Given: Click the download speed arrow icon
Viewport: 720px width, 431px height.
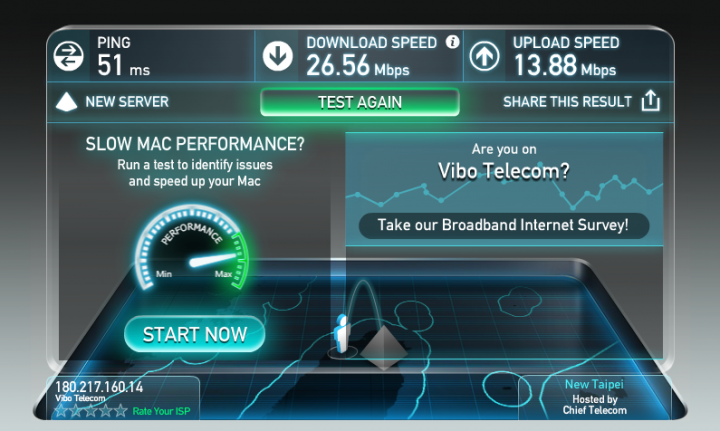Looking at the screenshot, I should (x=277, y=56).
